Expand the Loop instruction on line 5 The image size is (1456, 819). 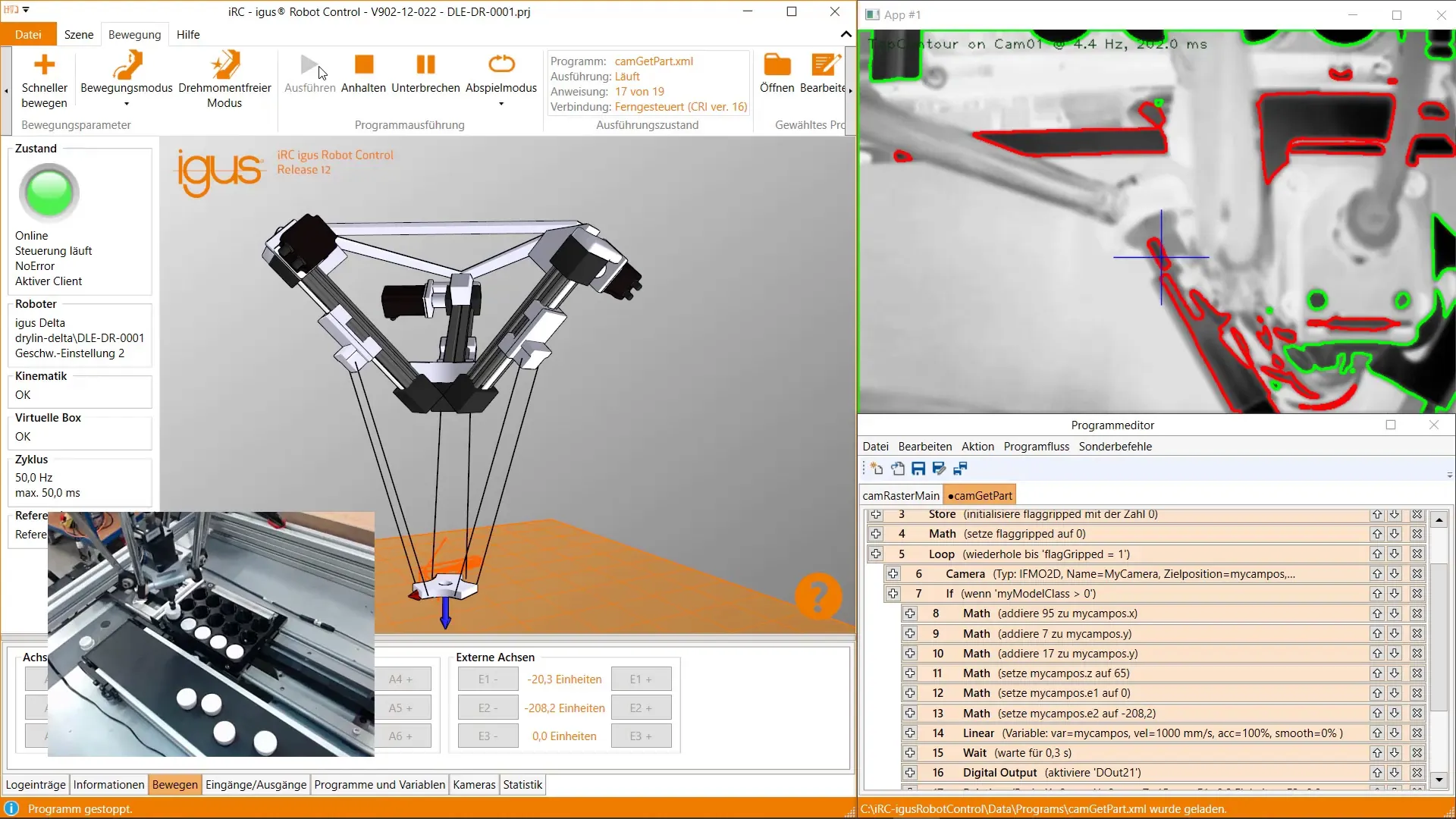pos(876,554)
